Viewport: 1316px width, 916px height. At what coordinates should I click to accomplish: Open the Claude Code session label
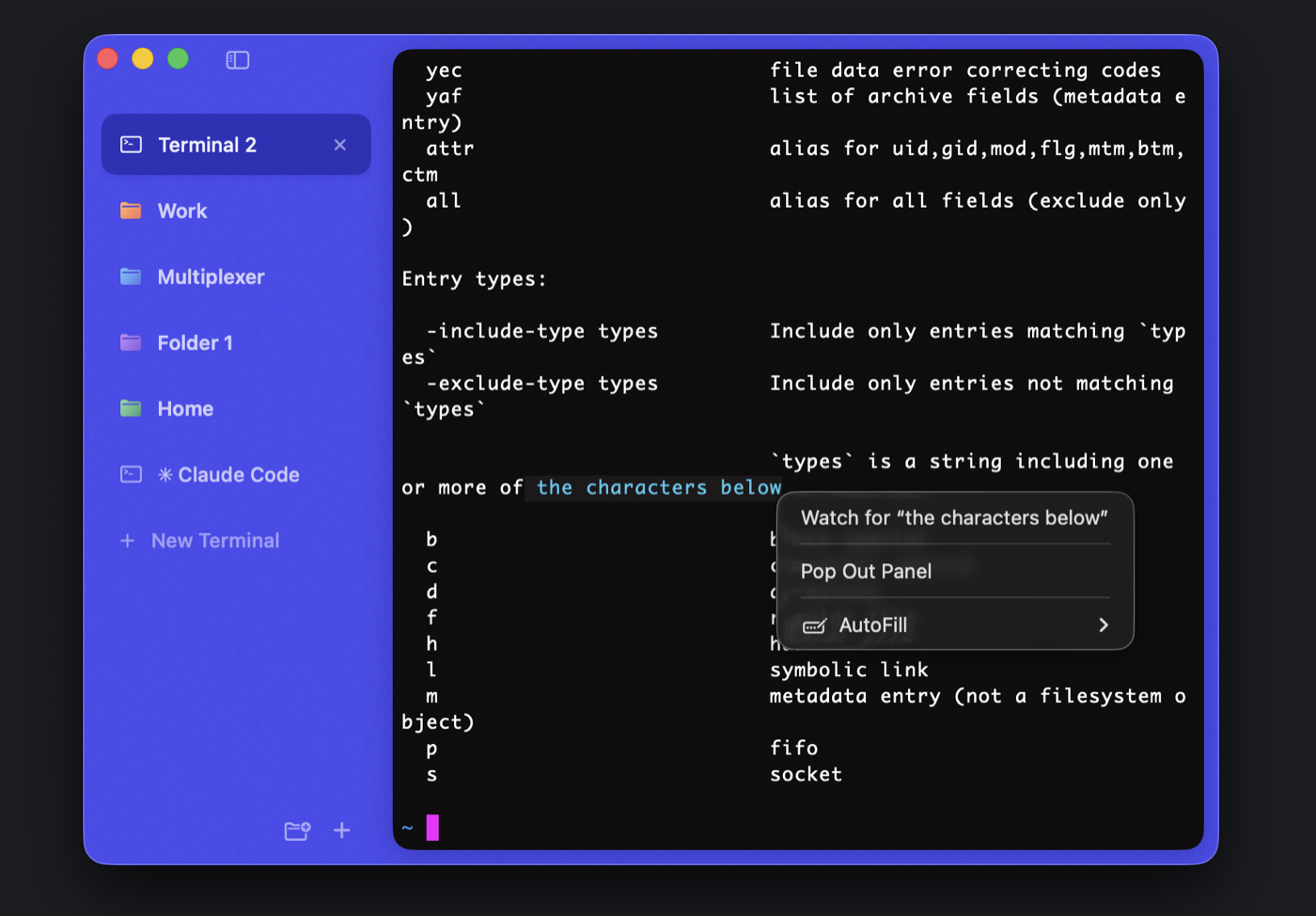pyautogui.click(x=228, y=474)
